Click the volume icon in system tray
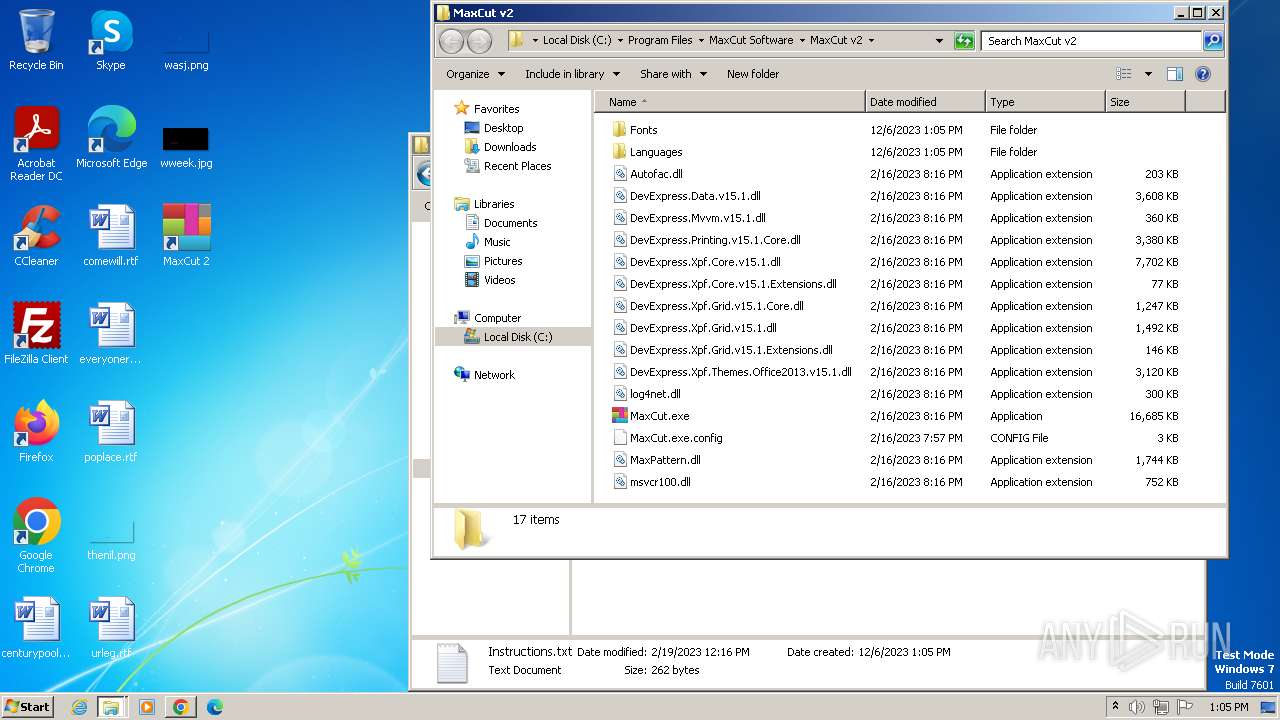This screenshot has height=720, width=1280. [1137, 707]
